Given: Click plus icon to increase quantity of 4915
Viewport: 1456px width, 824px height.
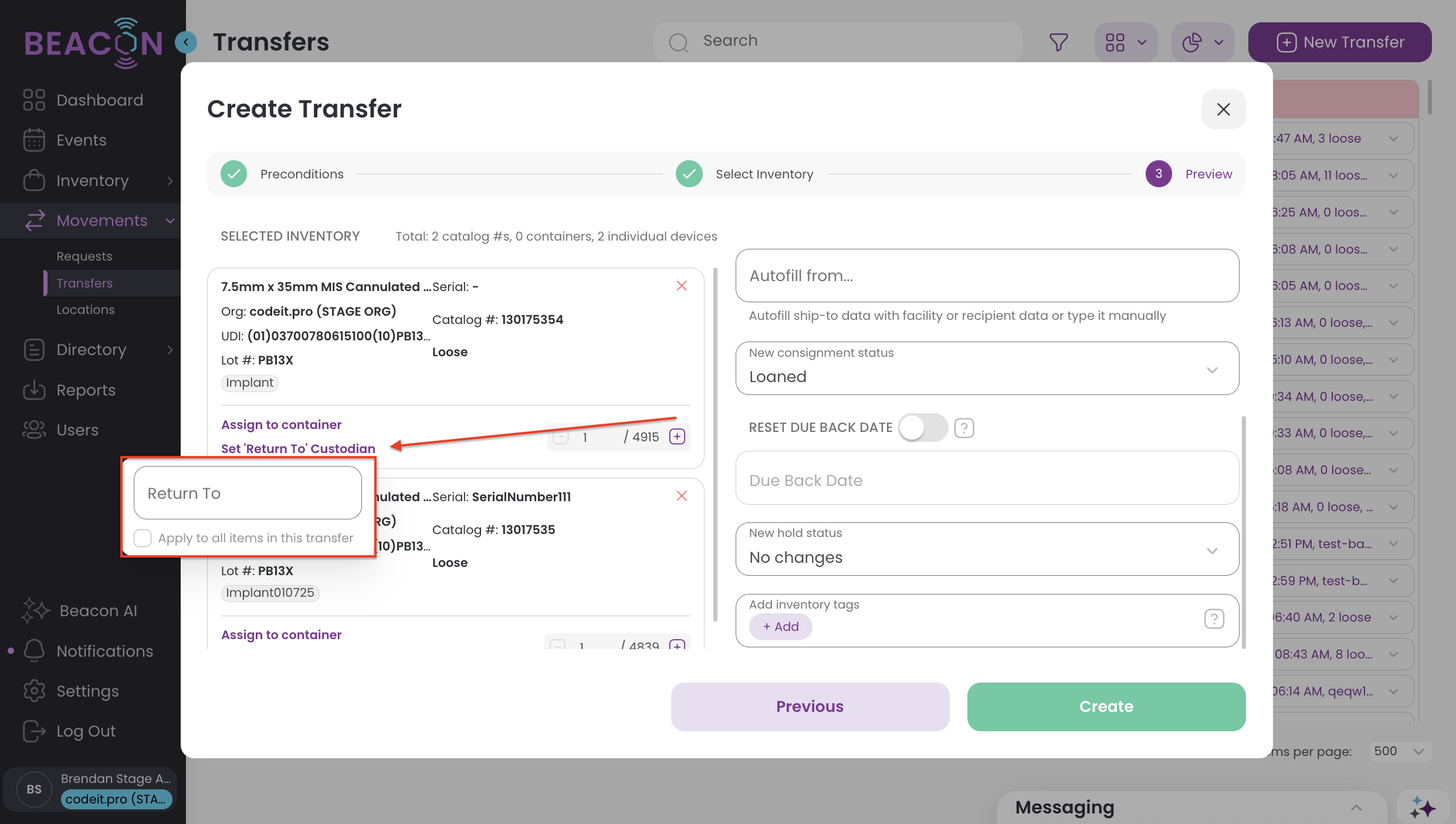Looking at the screenshot, I should 677,437.
